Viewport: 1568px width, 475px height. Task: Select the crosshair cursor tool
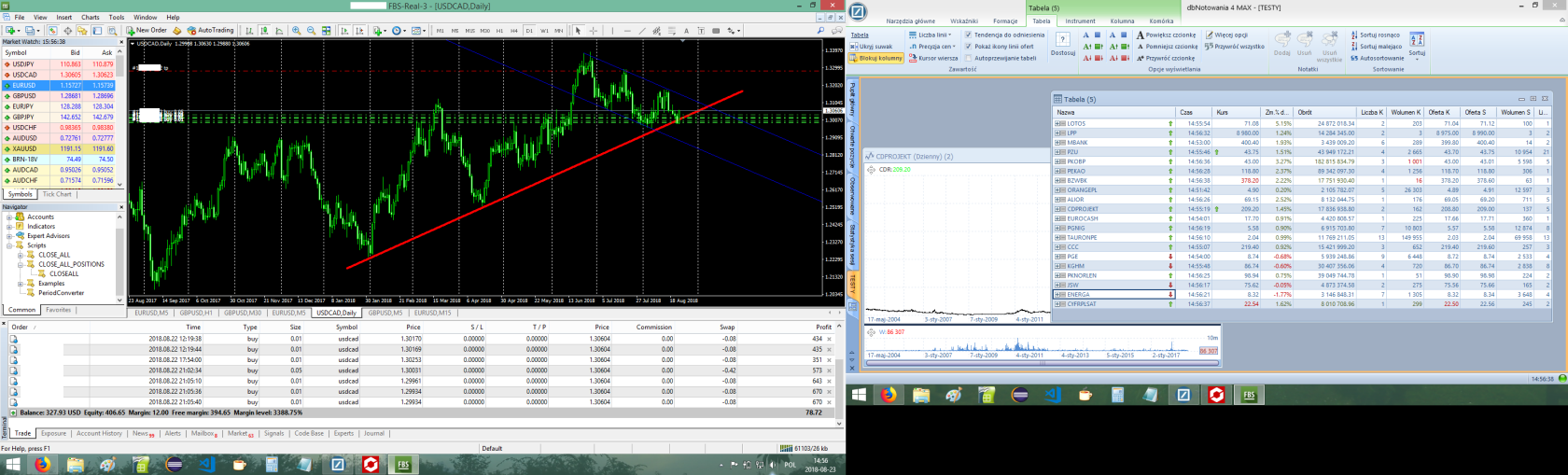(x=593, y=30)
